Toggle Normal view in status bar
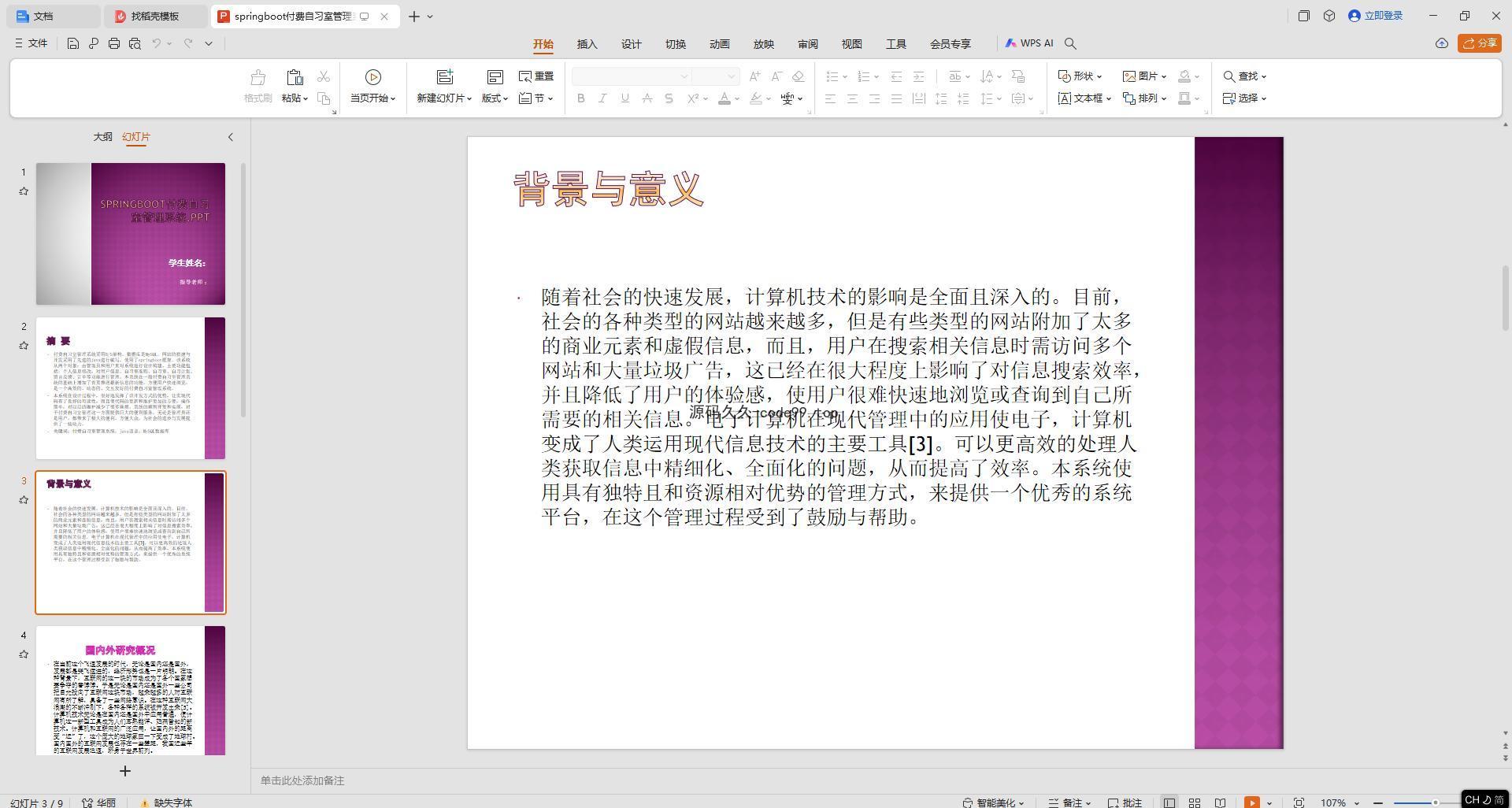The image size is (1512, 808). (1169, 802)
